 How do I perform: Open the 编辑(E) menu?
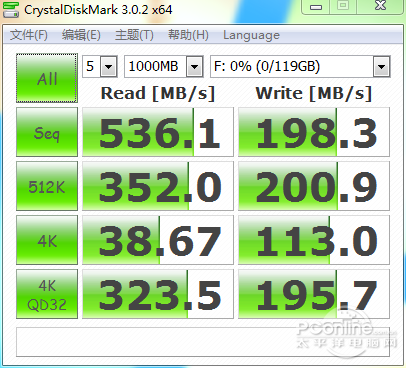click(x=81, y=35)
